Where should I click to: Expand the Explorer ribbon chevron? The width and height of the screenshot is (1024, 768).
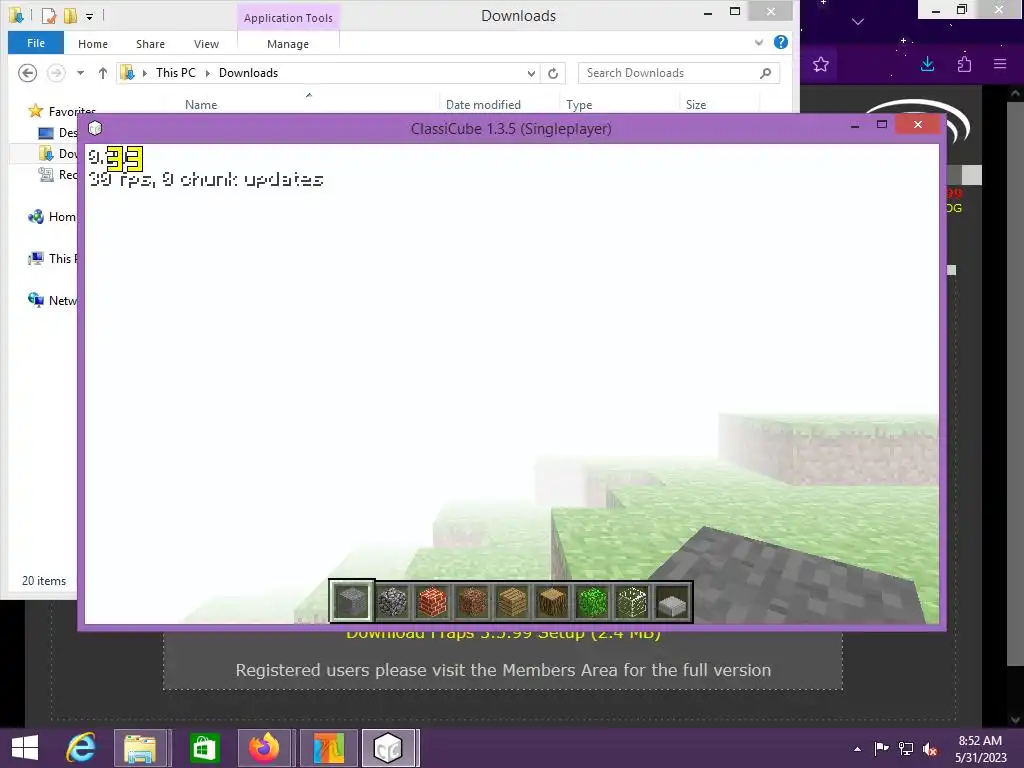pyautogui.click(x=759, y=42)
